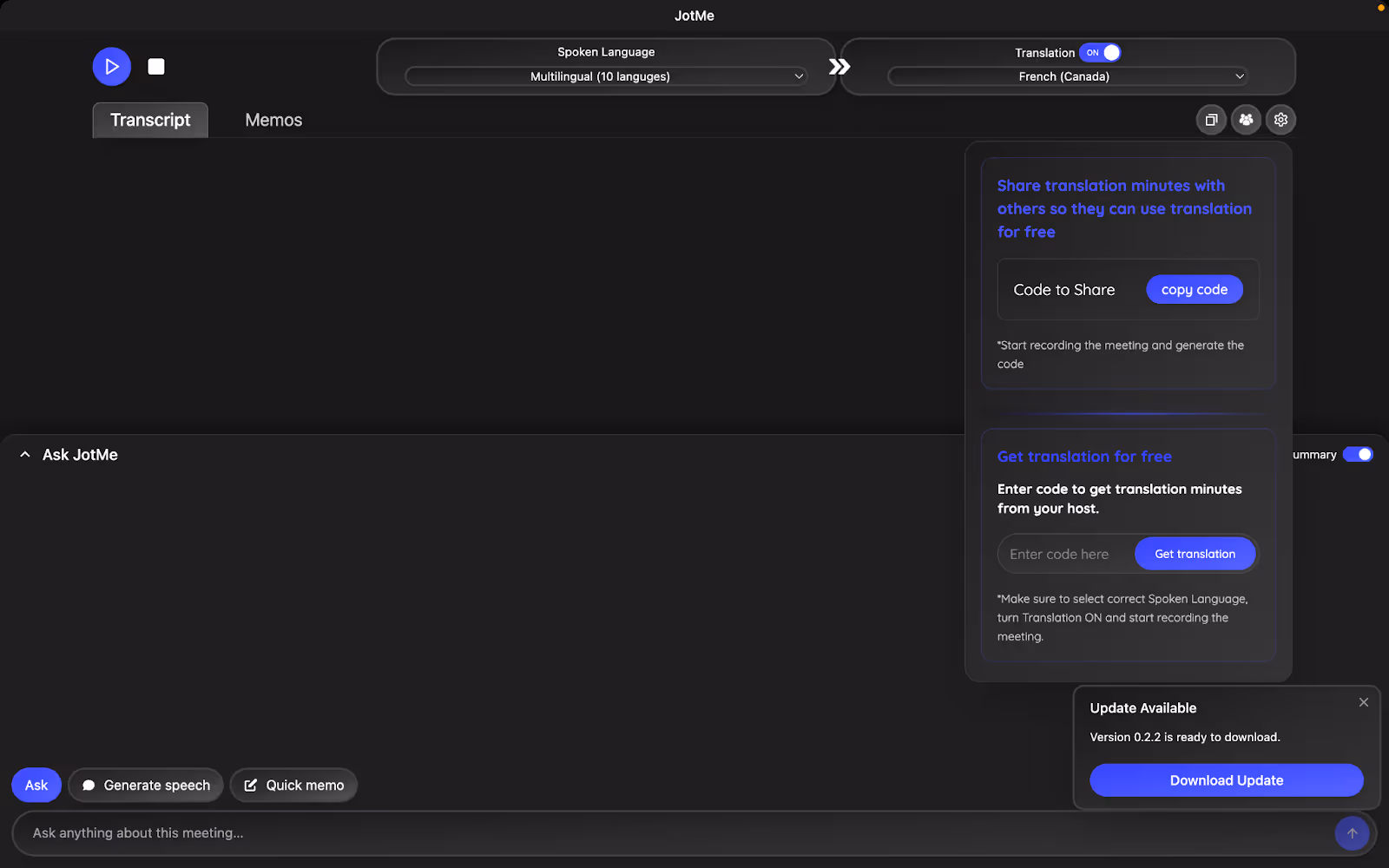This screenshot has width=1389, height=868.
Task: Open the French (Canada) translation language dropdown
Action: [x=1064, y=76]
